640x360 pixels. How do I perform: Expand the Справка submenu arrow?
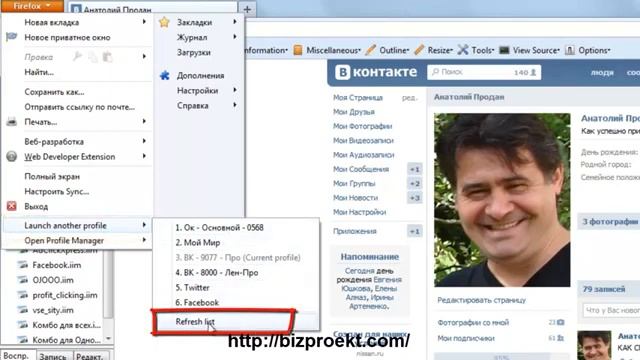point(235,105)
